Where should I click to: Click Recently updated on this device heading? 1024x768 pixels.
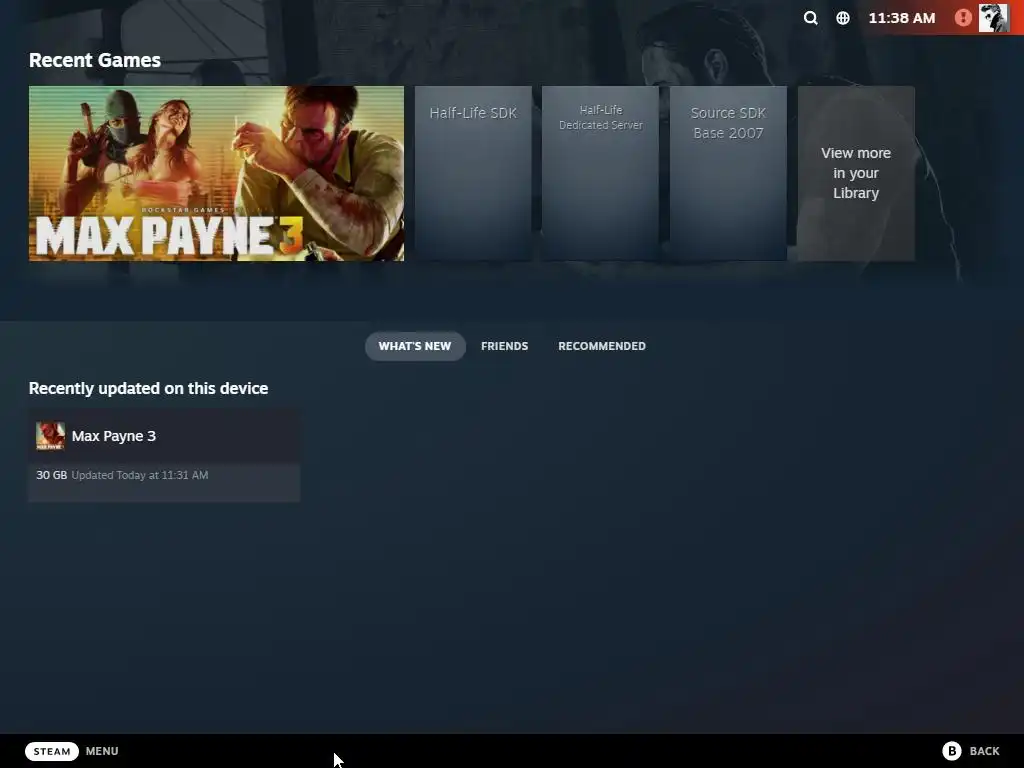click(x=148, y=388)
